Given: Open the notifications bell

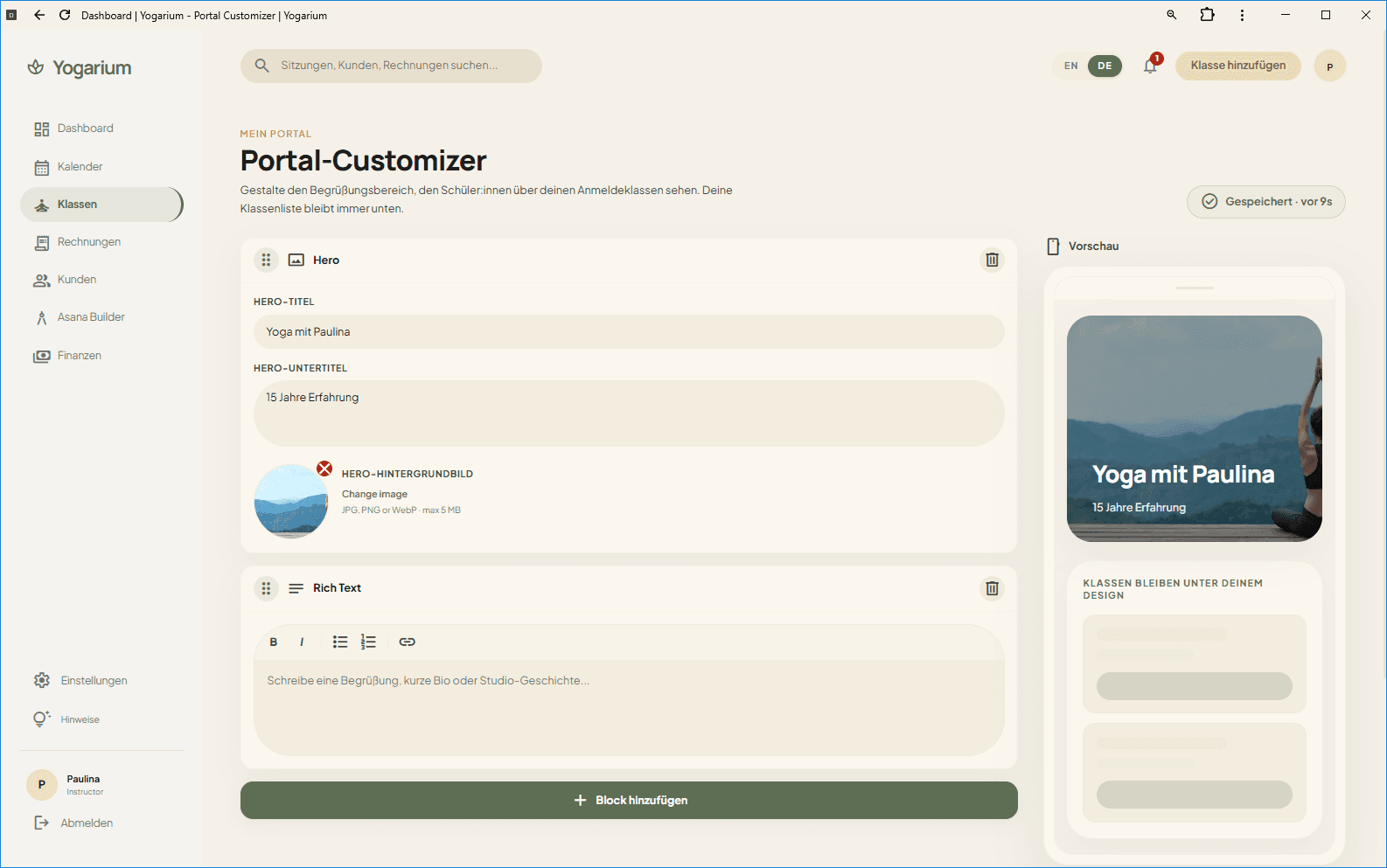Looking at the screenshot, I should (x=1150, y=66).
